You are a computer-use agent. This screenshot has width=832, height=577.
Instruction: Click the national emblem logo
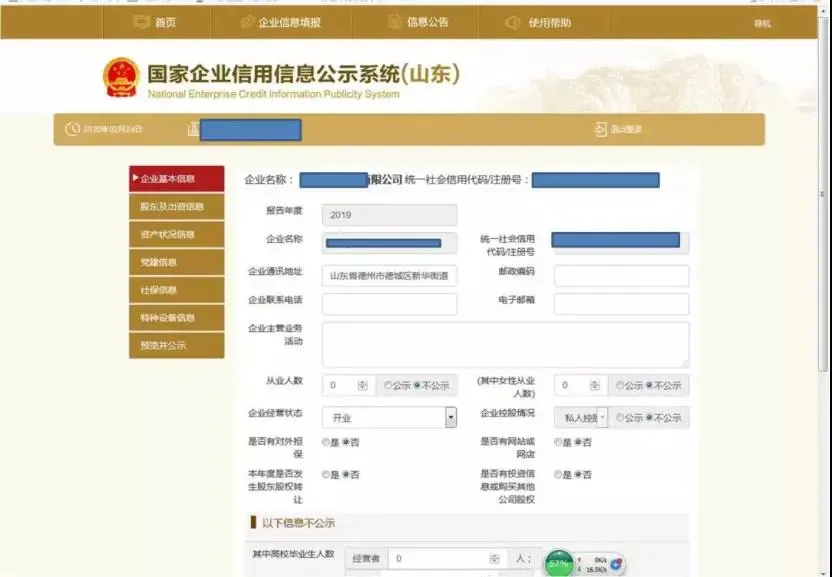click(x=121, y=78)
